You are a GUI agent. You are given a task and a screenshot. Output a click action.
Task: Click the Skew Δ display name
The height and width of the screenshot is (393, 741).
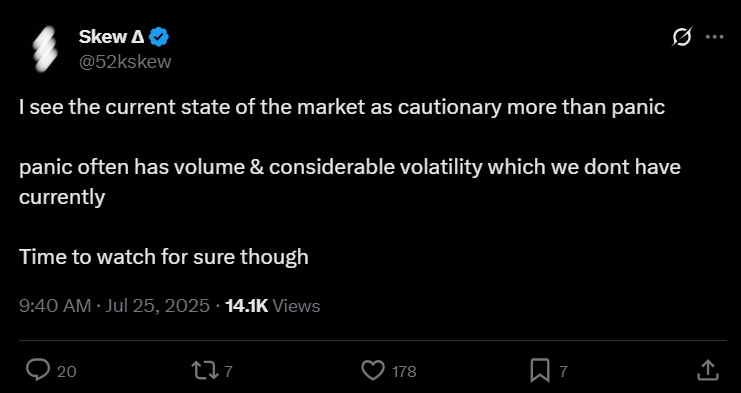112,37
